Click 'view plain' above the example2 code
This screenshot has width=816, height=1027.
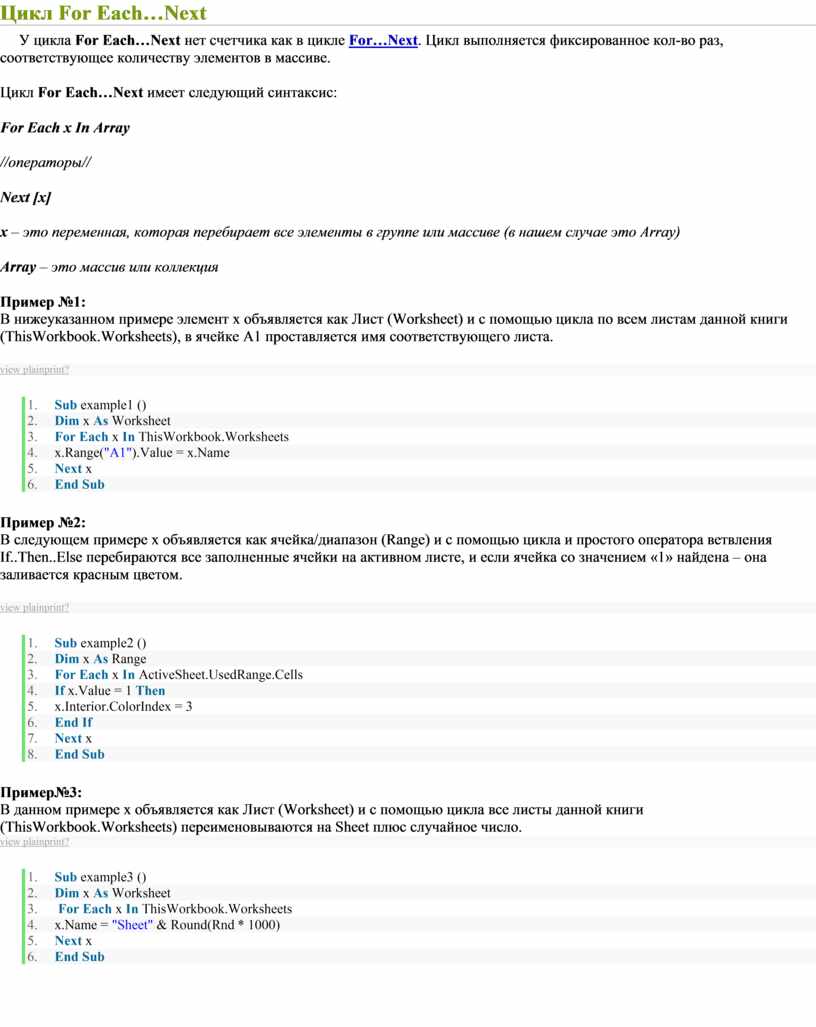pyautogui.click(x=21, y=608)
